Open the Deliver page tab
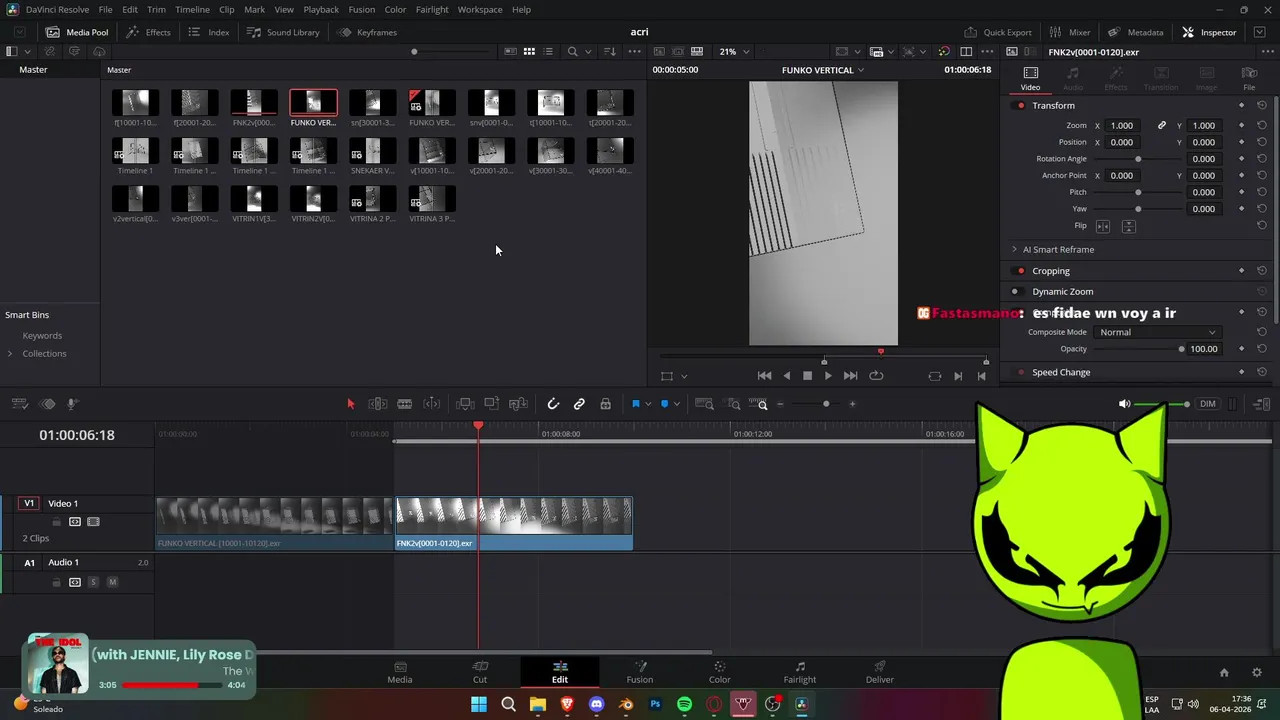The height and width of the screenshot is (720, 1280). (x=880, y=672)
